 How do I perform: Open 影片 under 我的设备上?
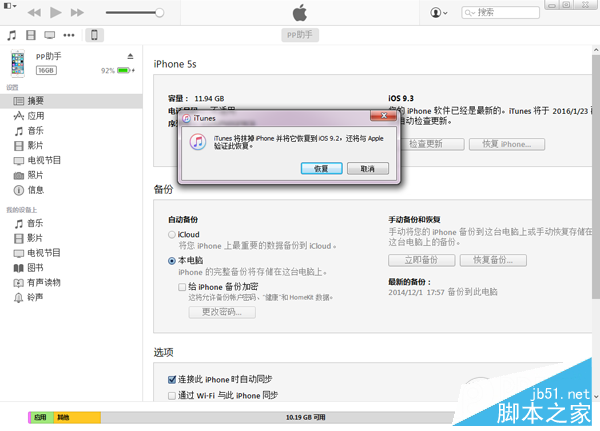tap(71, 238)
